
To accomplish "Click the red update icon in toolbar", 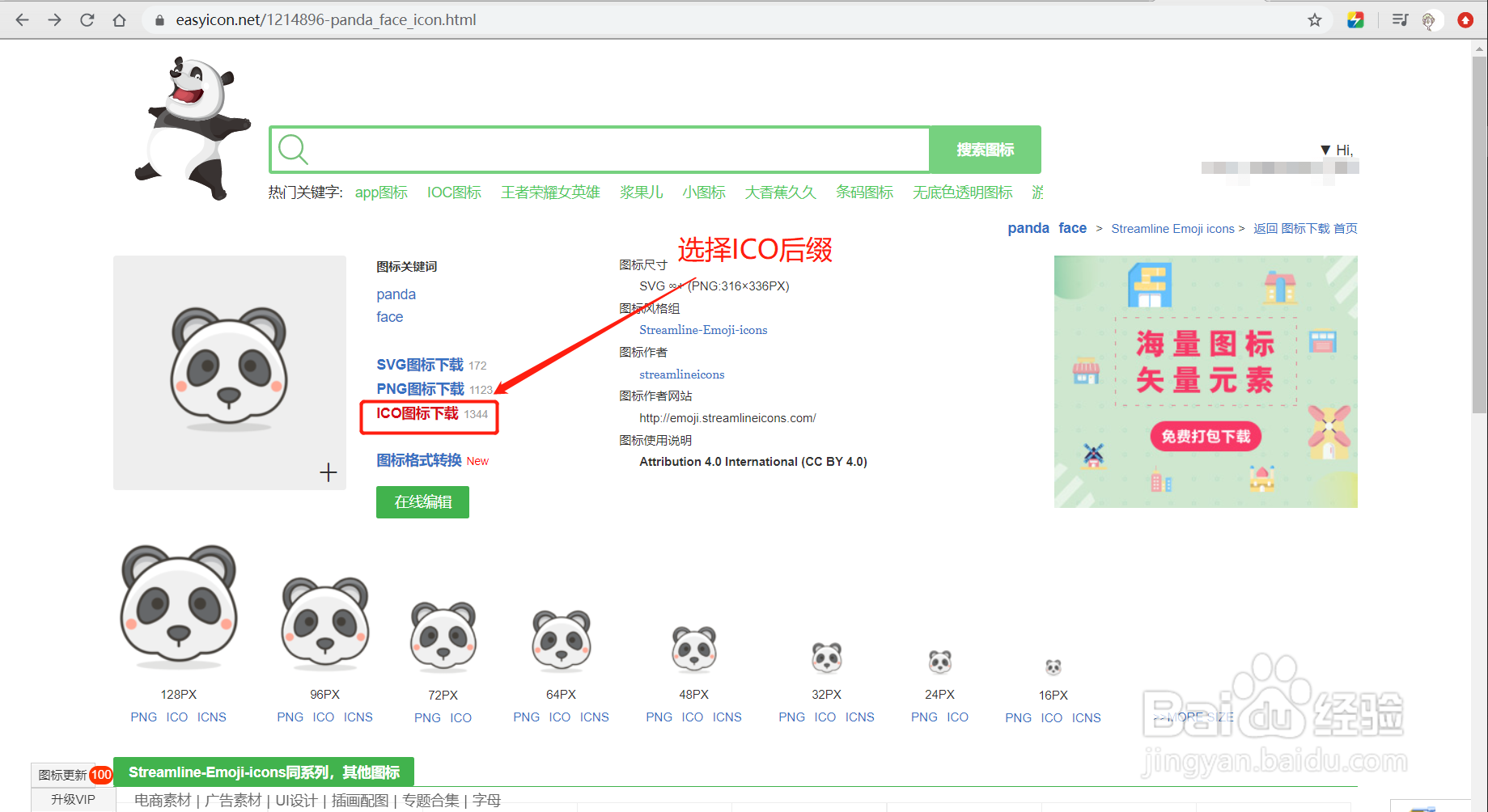I will pos(1465,19).
